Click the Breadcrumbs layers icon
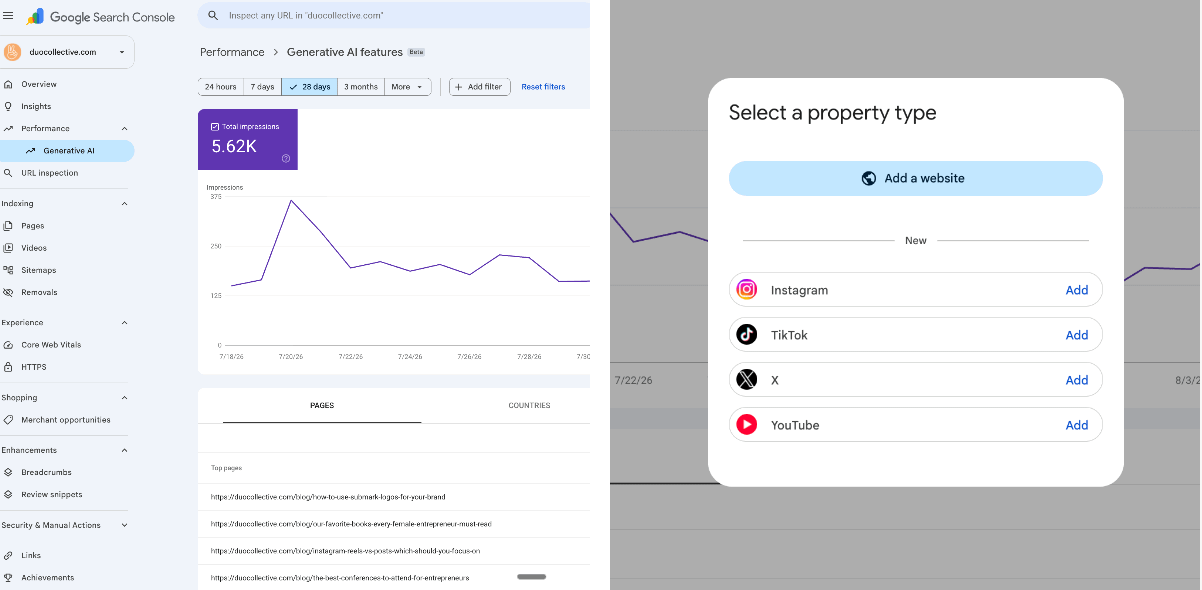1202x590 pixels. [x=8, y=472]
